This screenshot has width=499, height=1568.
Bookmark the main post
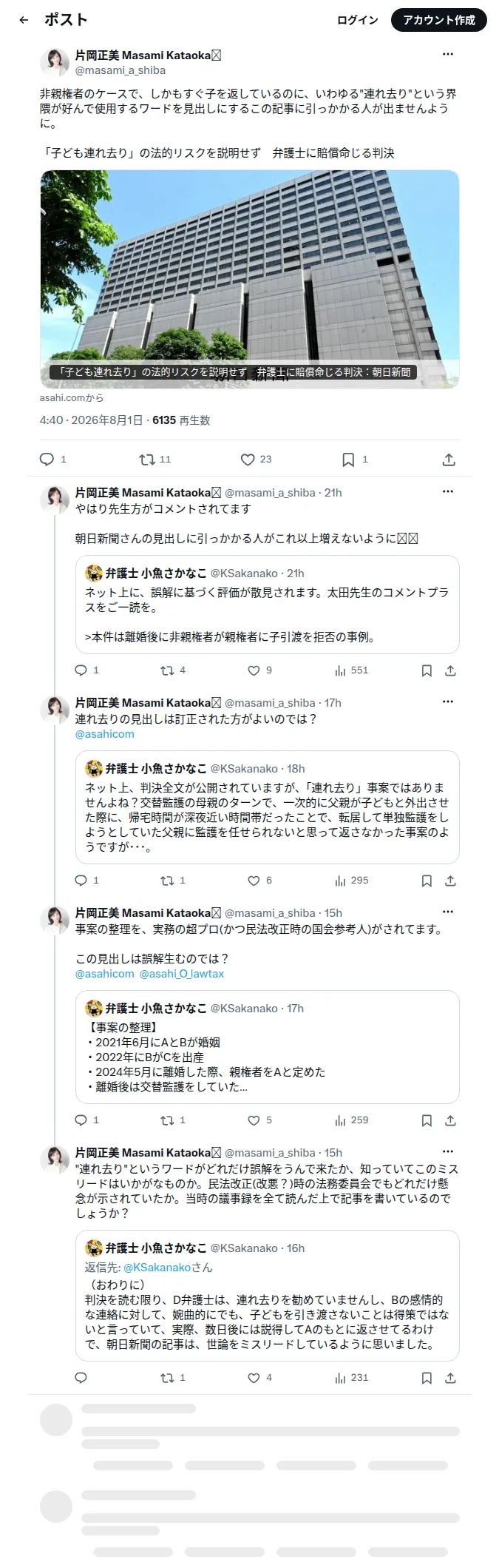tap(354, 460)
